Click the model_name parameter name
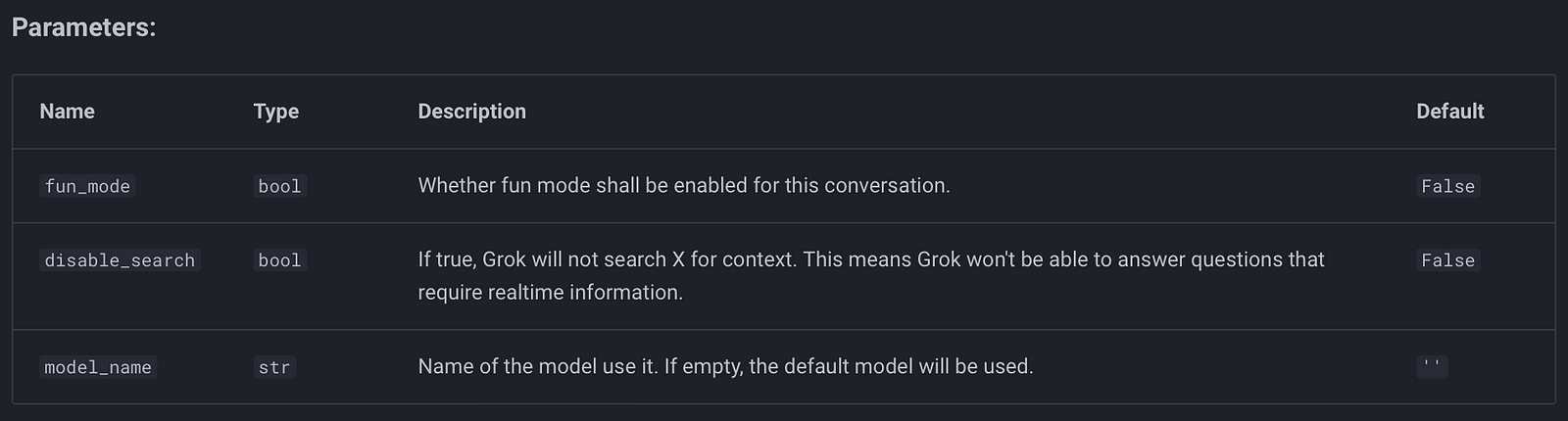 [98, 367]
